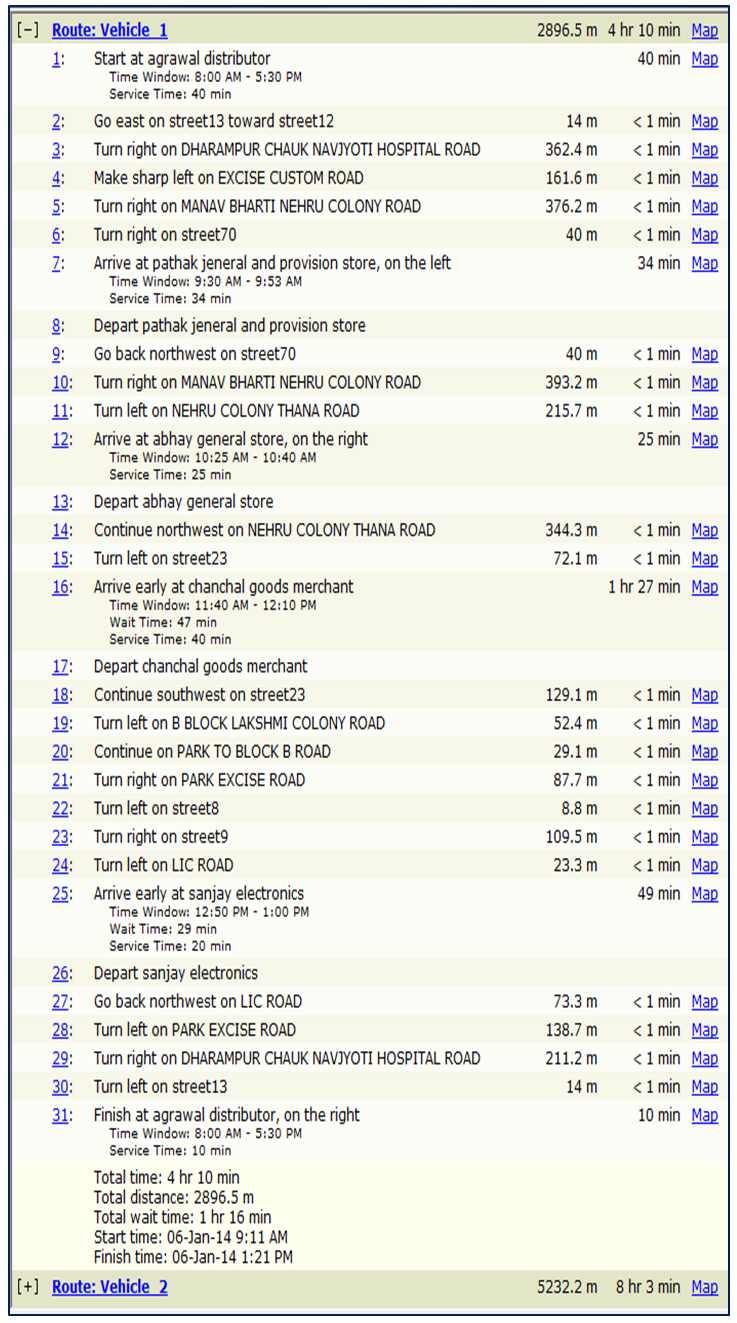Click the Map link for Vehicle_2 route
The height and width of the screenshot is (1323, 737).
click(704, 1287)
